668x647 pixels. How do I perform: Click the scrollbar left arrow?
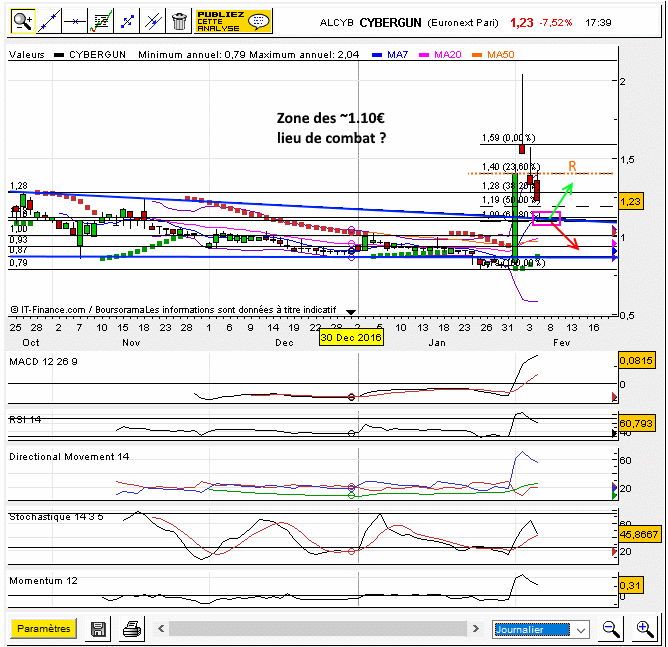point(161,628)
